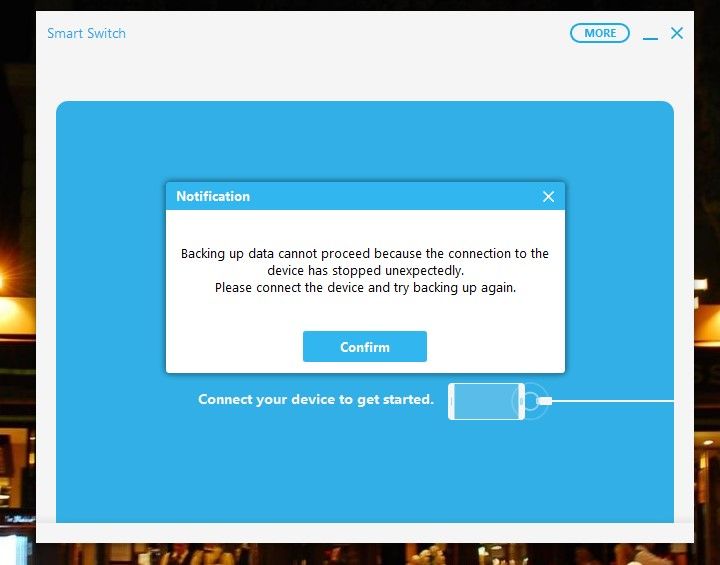Image resolution: width=720 pixels, height=565 pixels.
Task: Close the Notification dialog with its X
Action: click(x=548, y=197)
